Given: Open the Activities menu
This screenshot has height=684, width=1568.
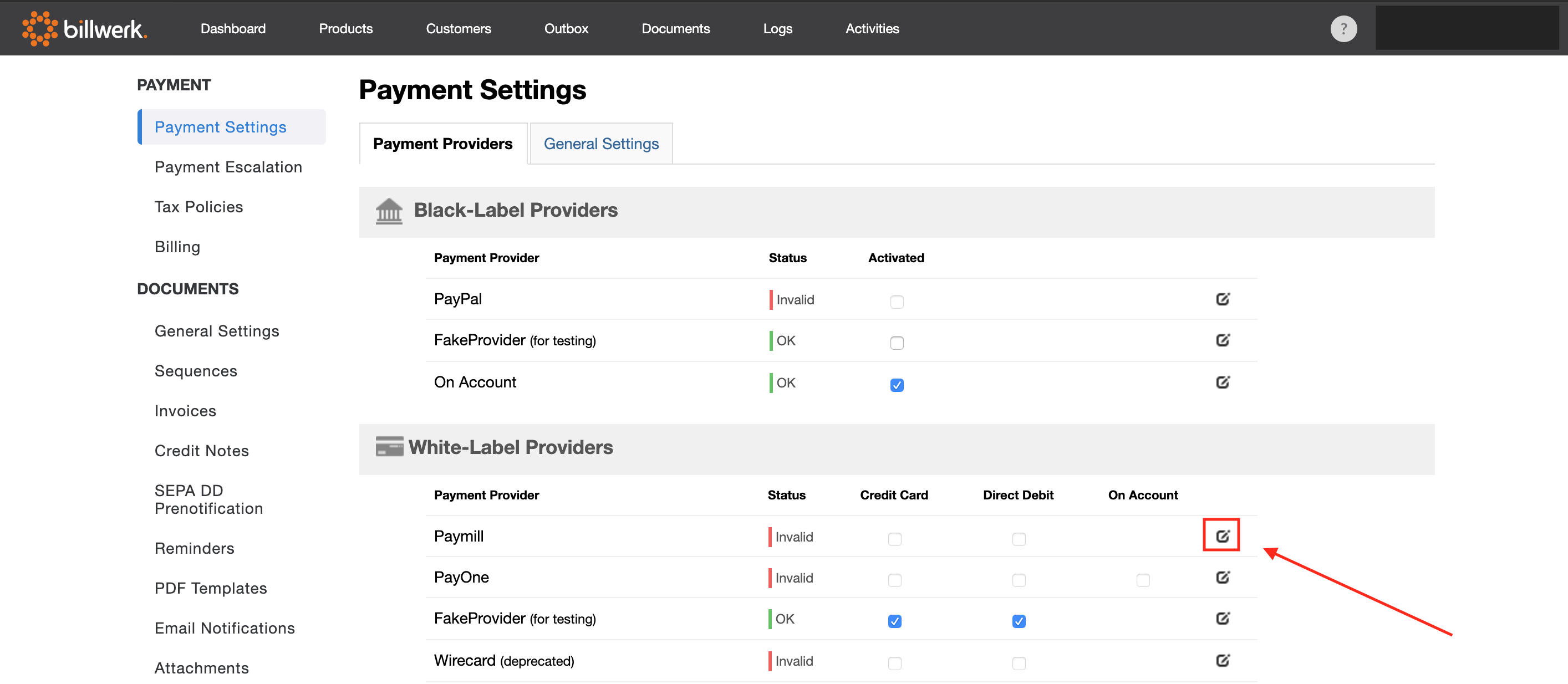Looking at the screenshot, I should (872, 29).
